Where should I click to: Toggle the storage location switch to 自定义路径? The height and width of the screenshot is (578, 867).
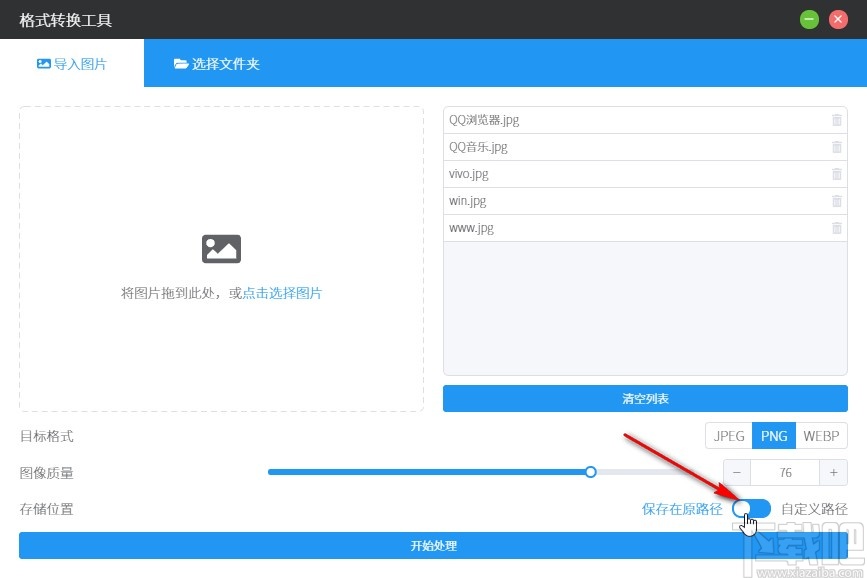750,508
